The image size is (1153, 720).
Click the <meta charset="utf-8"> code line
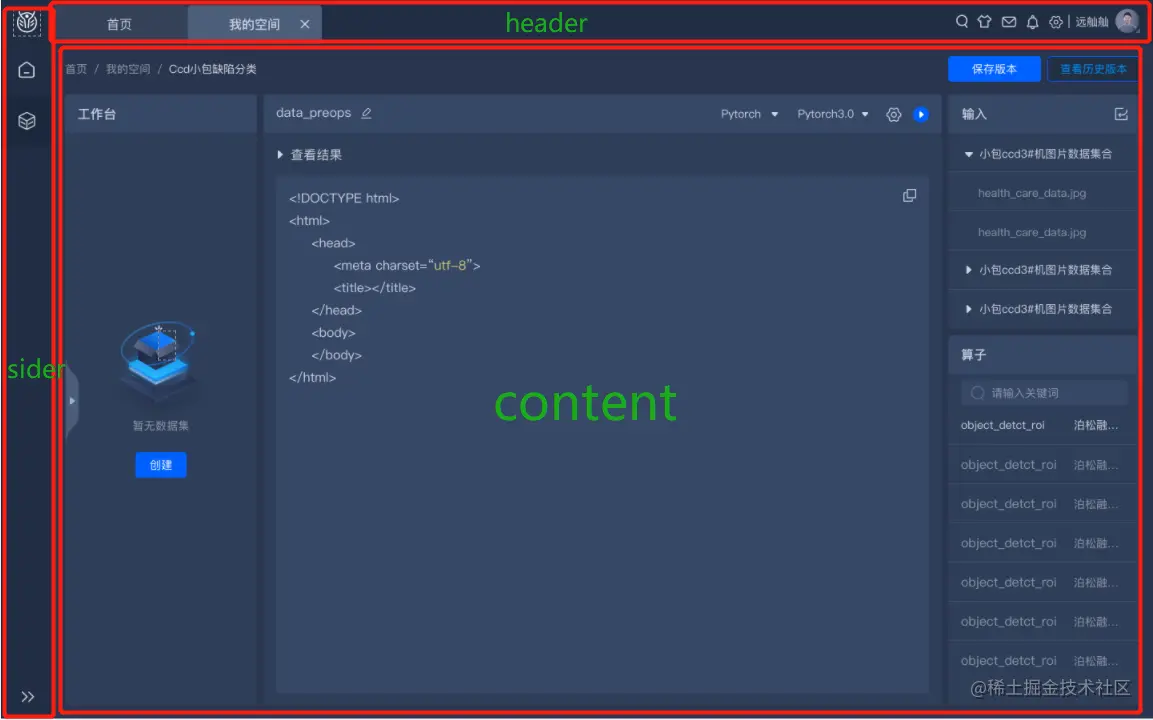(407, 265)
